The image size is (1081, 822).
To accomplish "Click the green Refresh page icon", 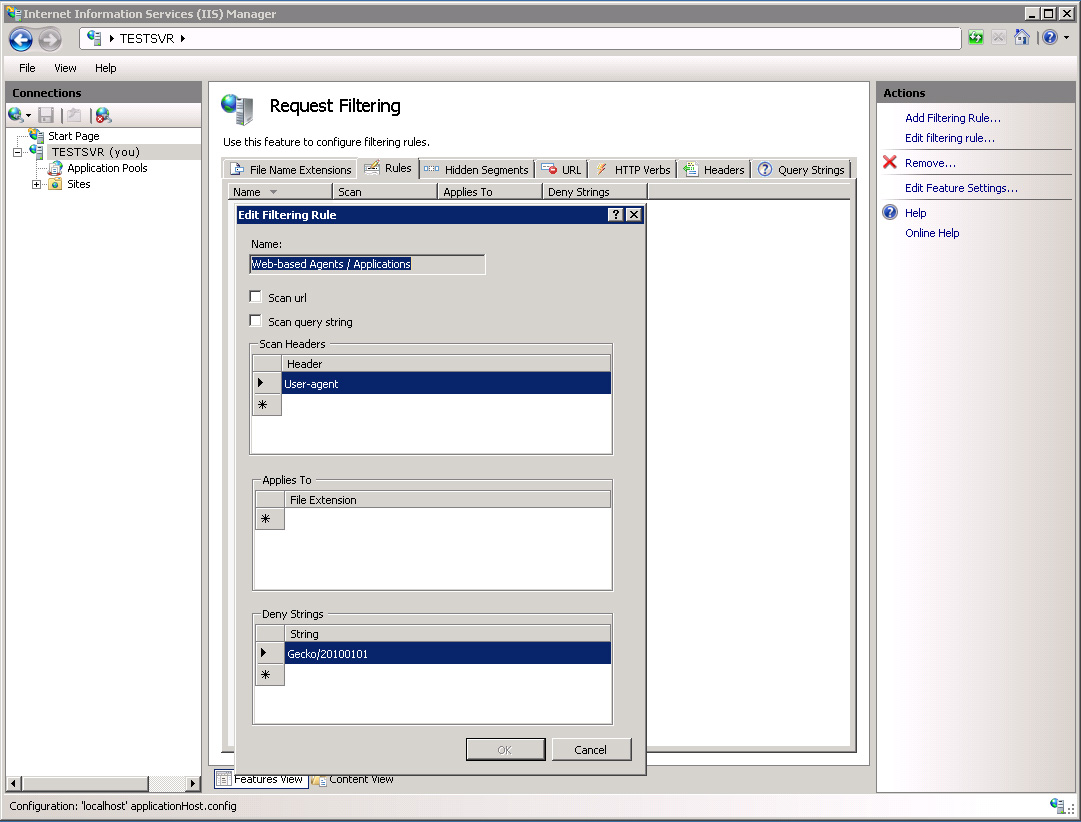I will [x=976, y=37].
